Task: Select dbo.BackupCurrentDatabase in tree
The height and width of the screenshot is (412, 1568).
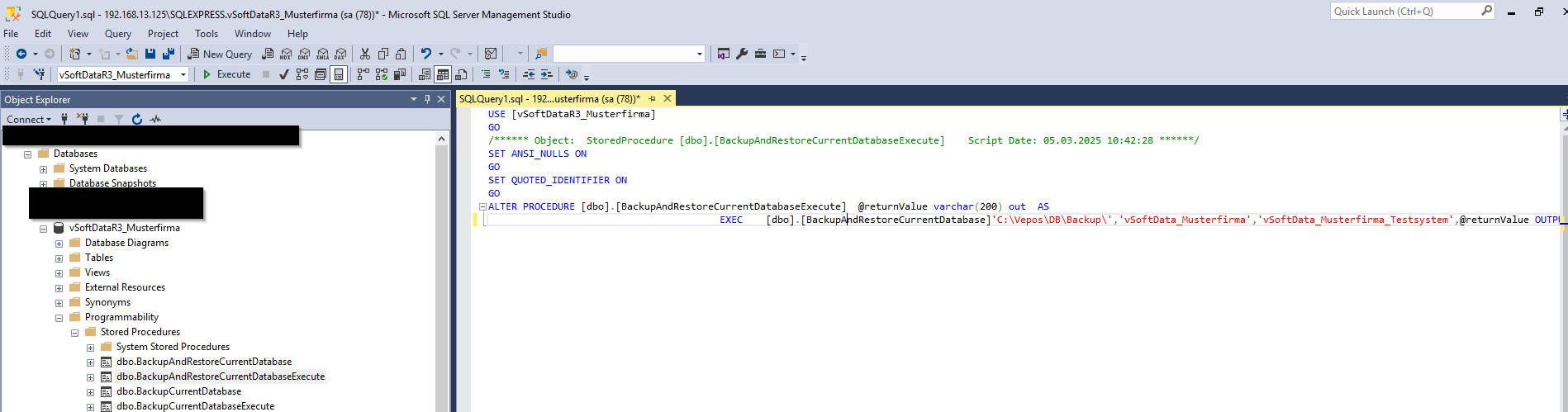Action: (x=179, y=391)
